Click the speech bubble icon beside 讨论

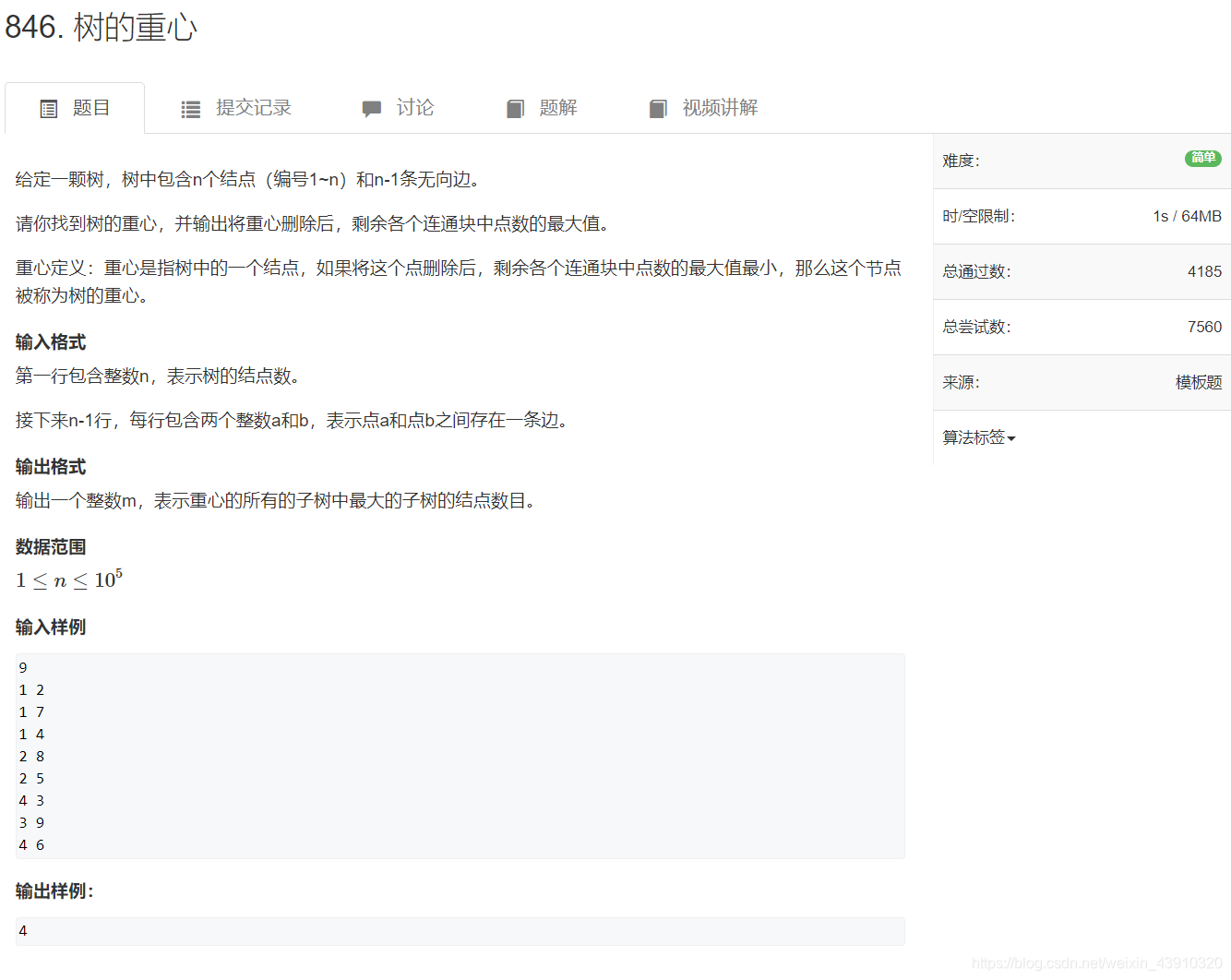tap(372, 108)
